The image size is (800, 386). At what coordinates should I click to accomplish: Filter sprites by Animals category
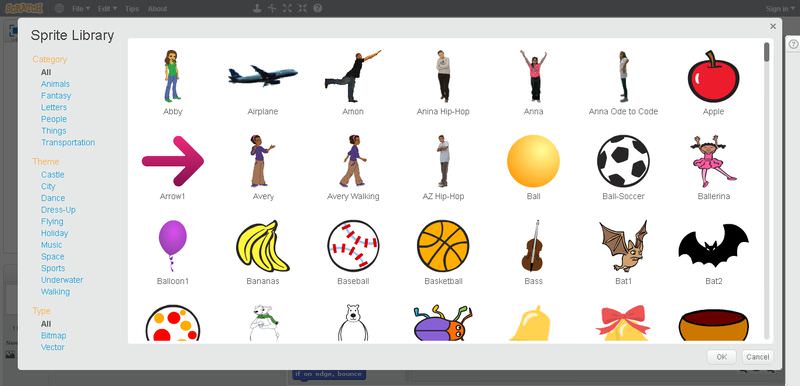[x=55, y=84]
